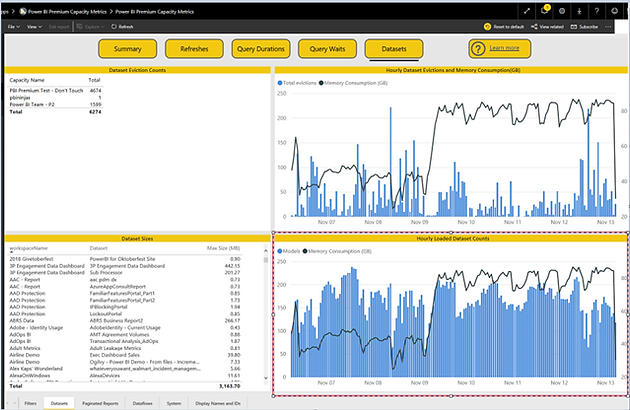Image resolution: width=630 pixels, height=410 pixels.
Task: Click Memory Consumption legend marker in evictions chart
Action: click(x=321, y=83)
